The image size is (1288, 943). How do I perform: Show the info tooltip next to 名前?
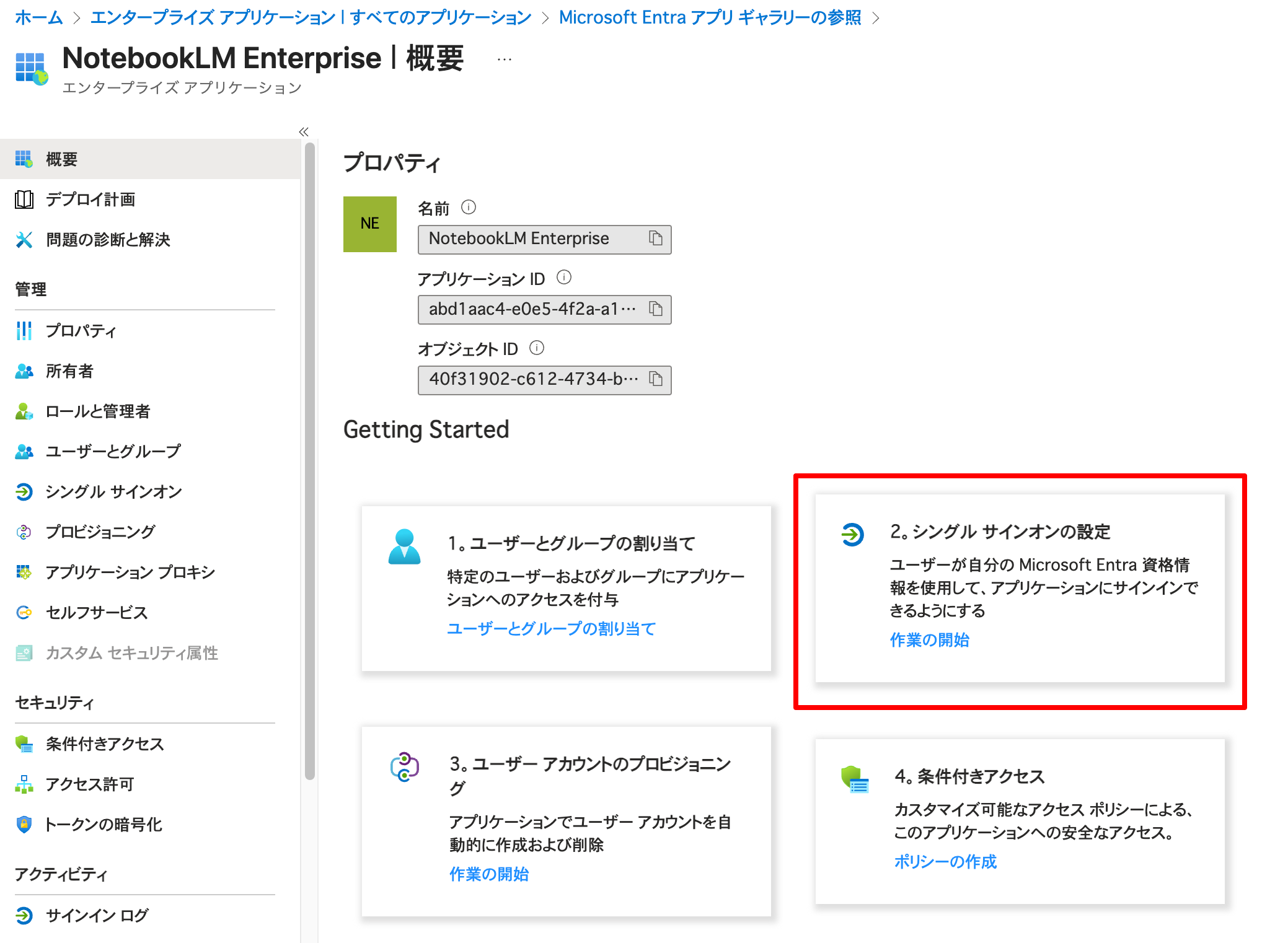[469, 208]
